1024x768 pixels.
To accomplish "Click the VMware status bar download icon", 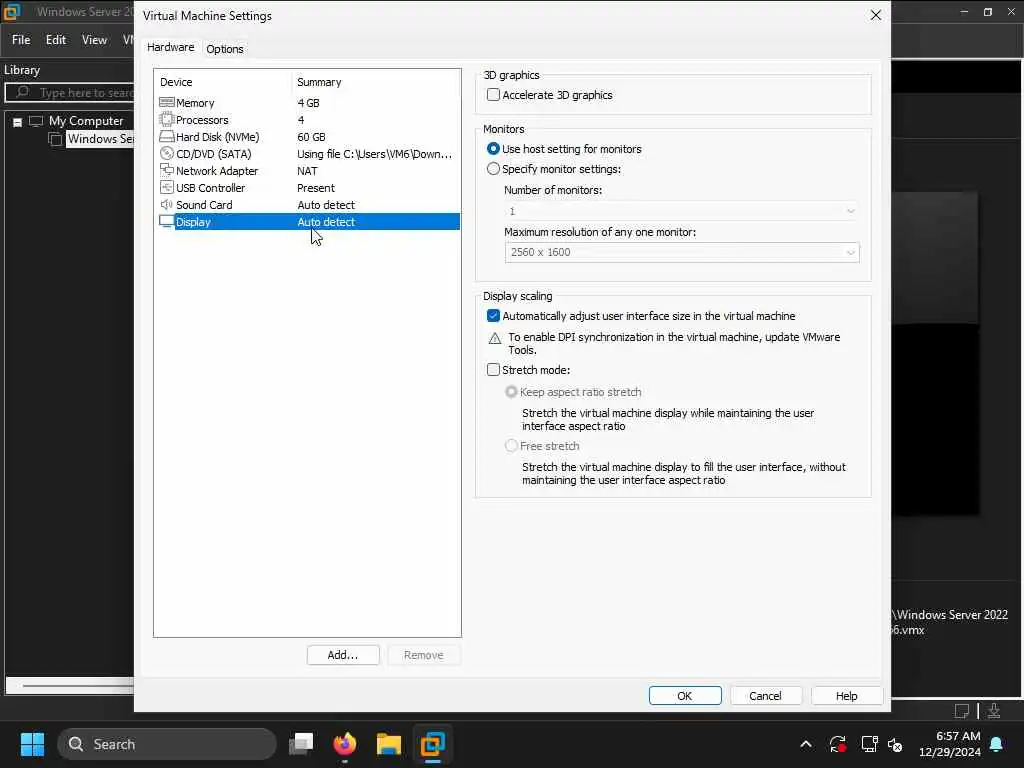I will tap(994, 711).
